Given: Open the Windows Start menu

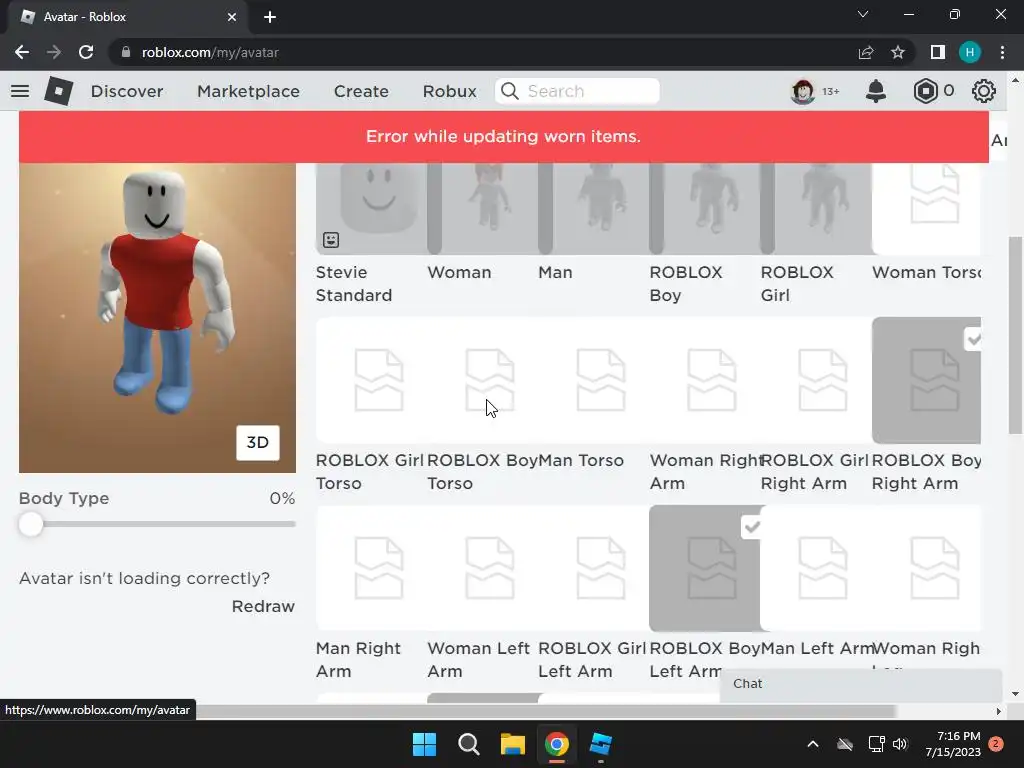Looking at the screenshot, I should click(424, 744).
